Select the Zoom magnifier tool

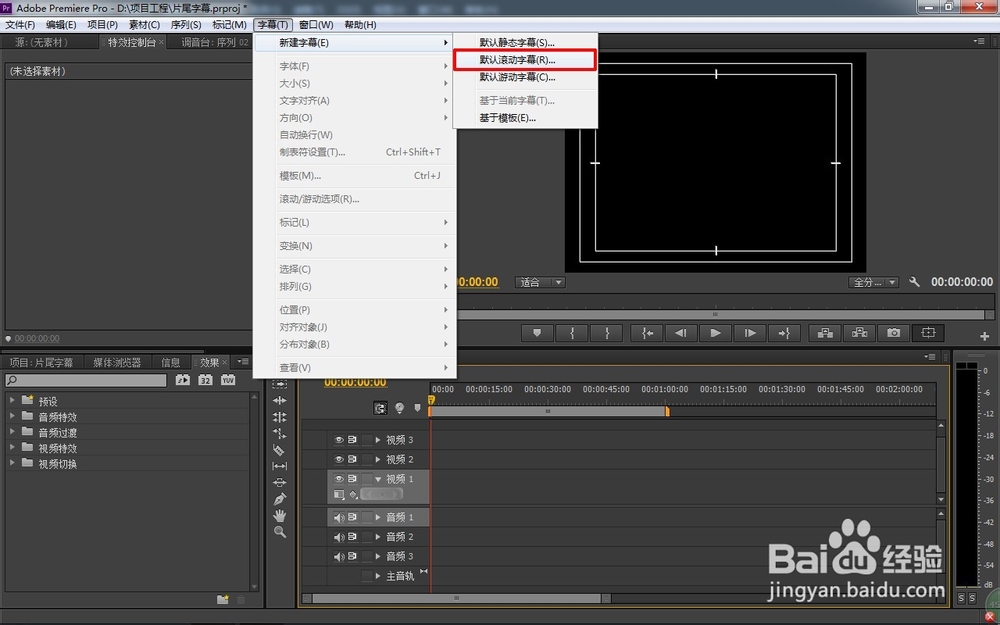pos(279,532)
